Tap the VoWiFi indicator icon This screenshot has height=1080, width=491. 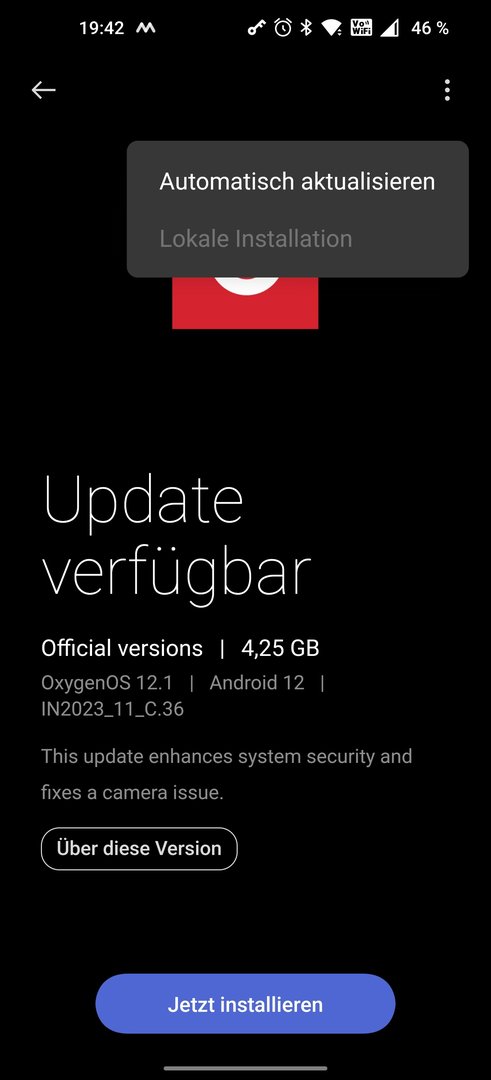[x=361, y=28]
